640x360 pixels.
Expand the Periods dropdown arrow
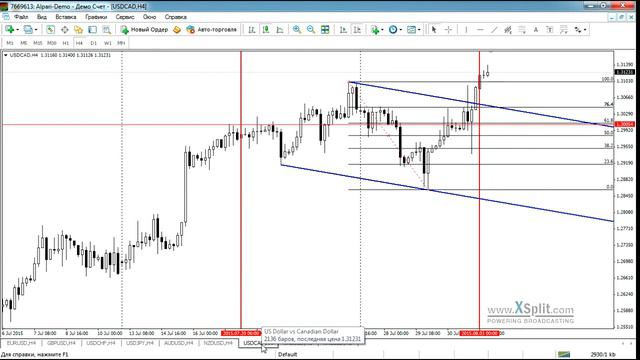(400, 30)
